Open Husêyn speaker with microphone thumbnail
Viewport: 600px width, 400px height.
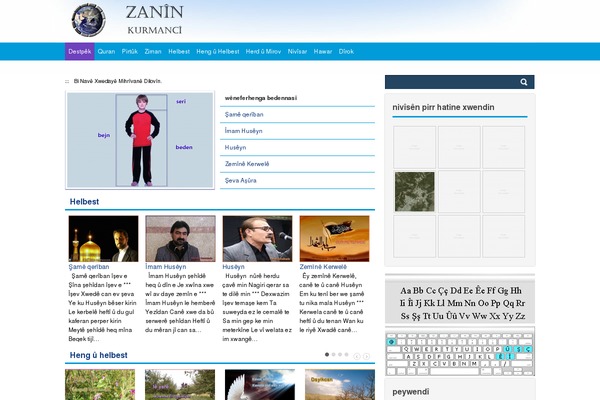click(x=257, y=238)
